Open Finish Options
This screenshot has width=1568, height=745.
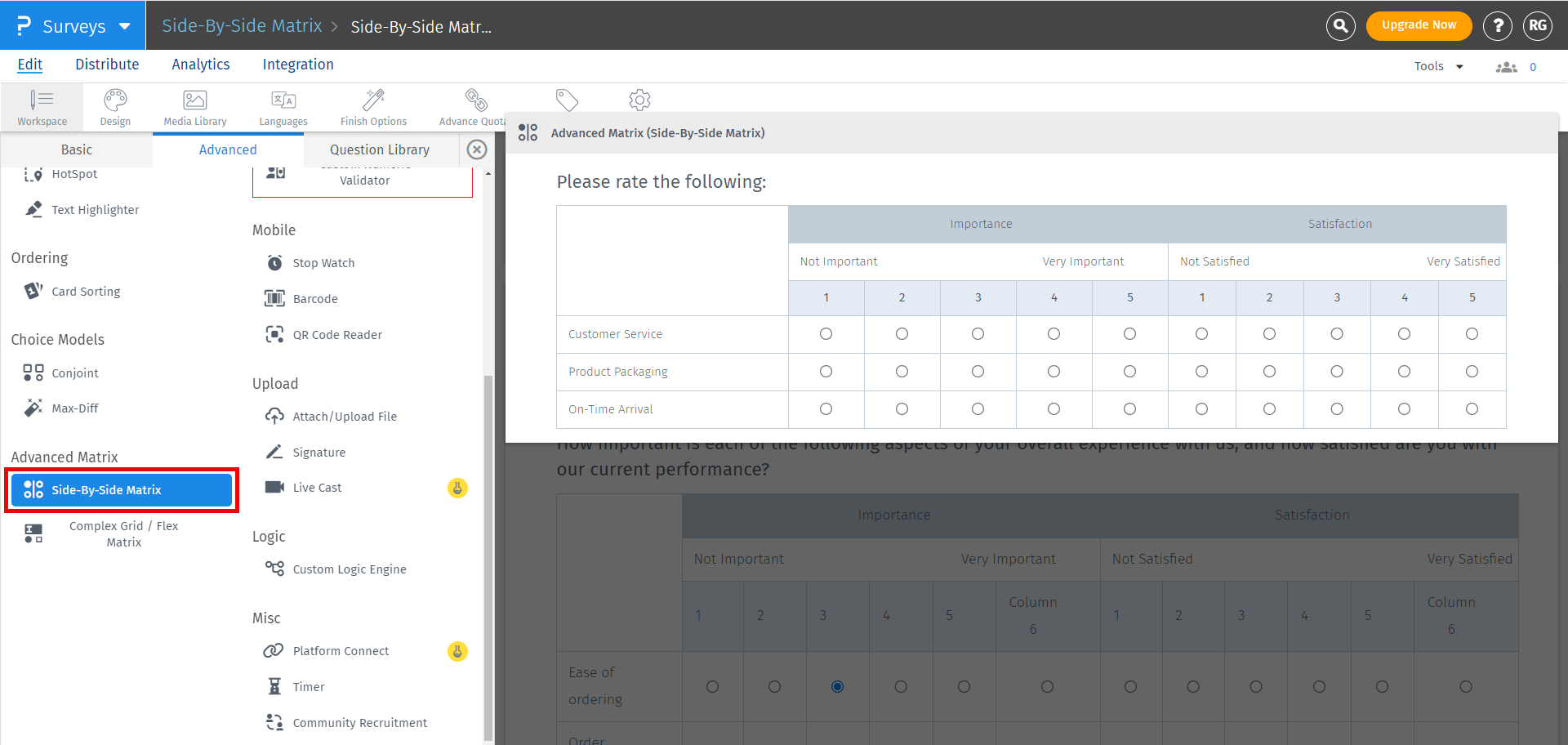coord(373,107)
